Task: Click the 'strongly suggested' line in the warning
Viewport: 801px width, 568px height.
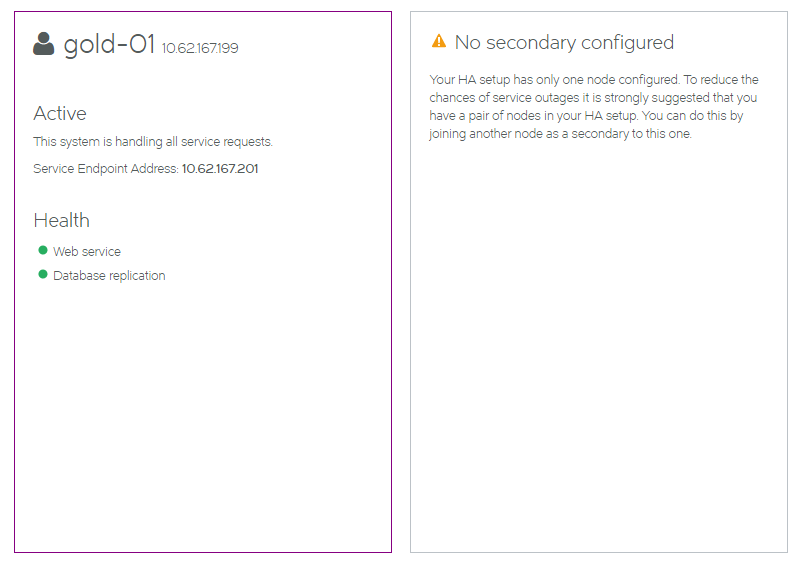Action: [593, 98]
